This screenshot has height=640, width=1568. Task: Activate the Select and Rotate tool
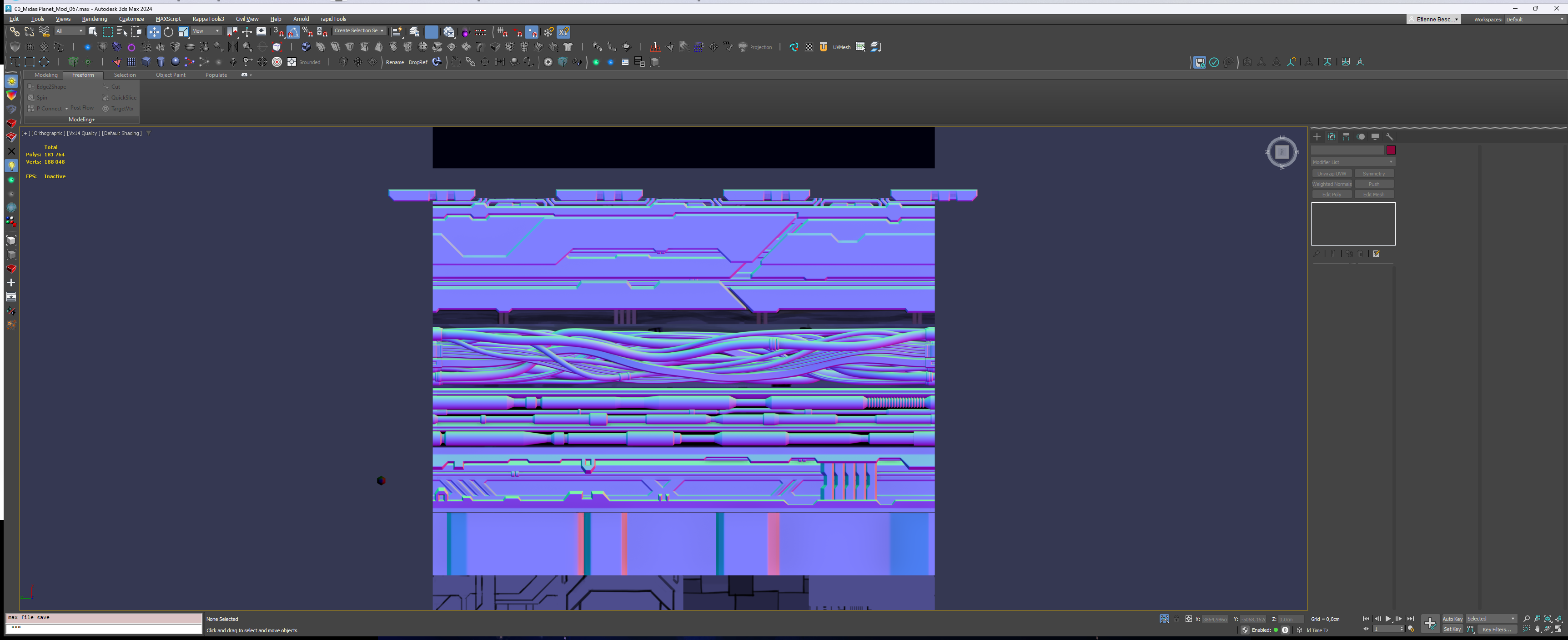(x=169, y=32)
